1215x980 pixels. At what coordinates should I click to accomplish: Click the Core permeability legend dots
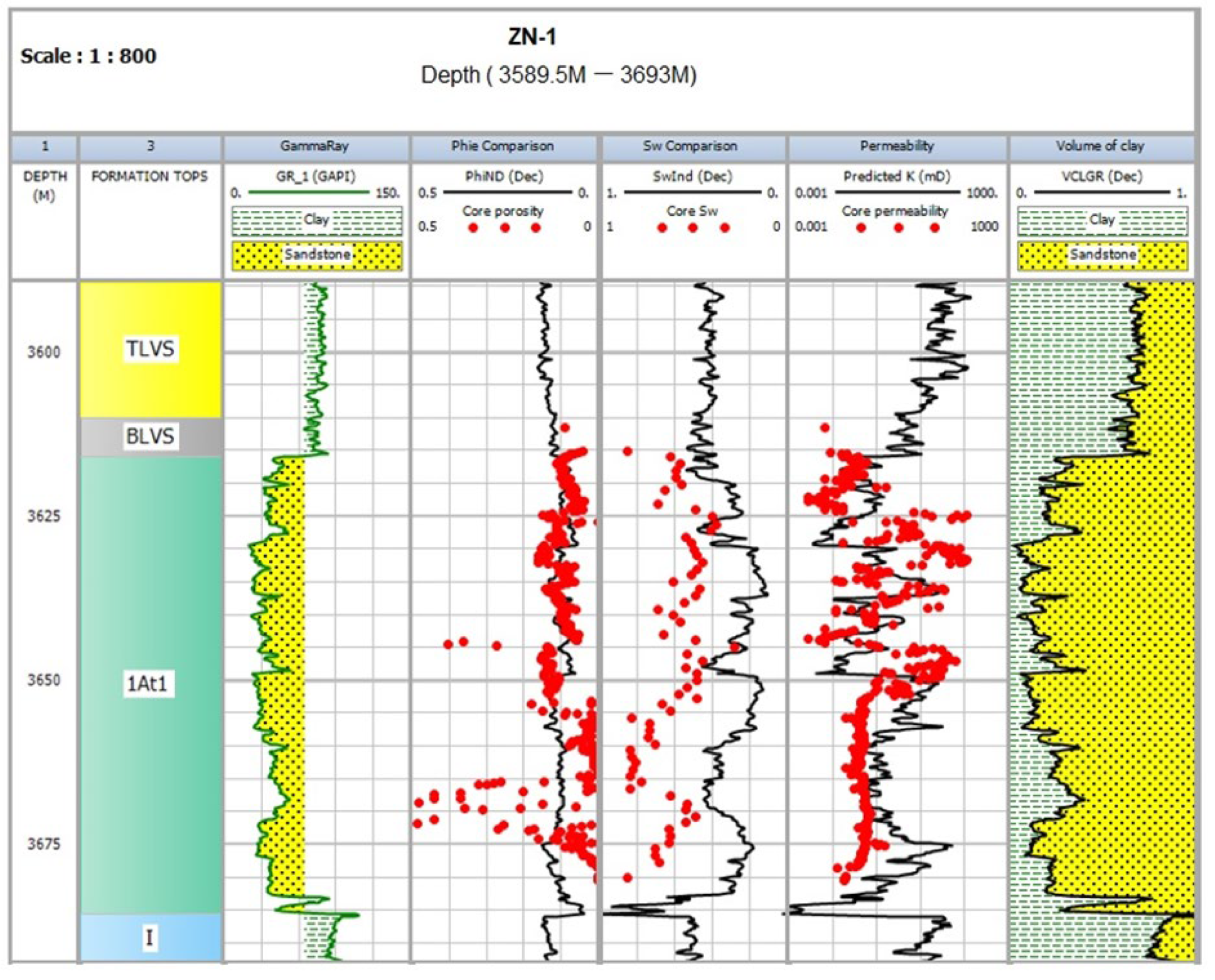pos(897,228)
